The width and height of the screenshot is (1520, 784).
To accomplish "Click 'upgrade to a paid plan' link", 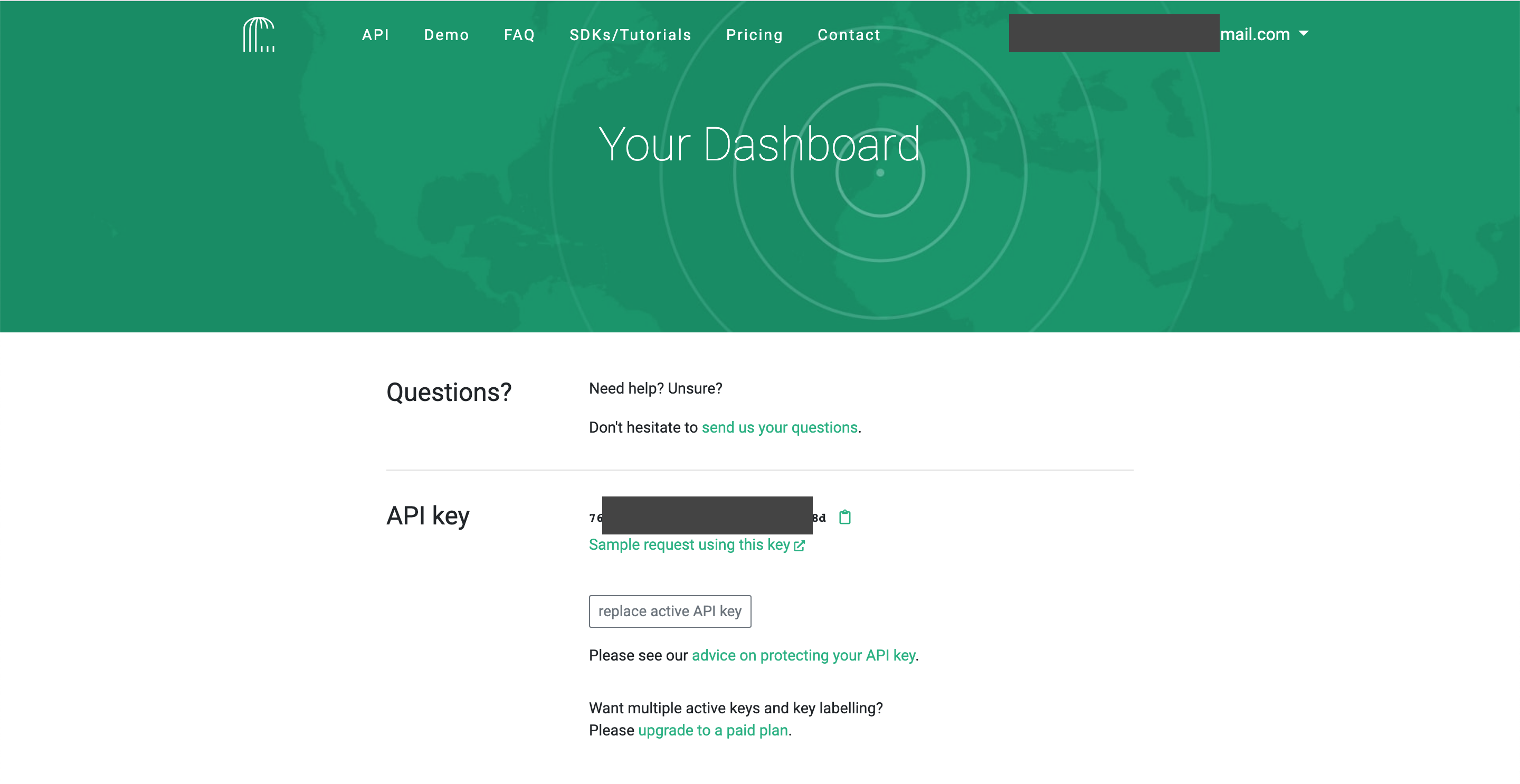I will point(713,730).
